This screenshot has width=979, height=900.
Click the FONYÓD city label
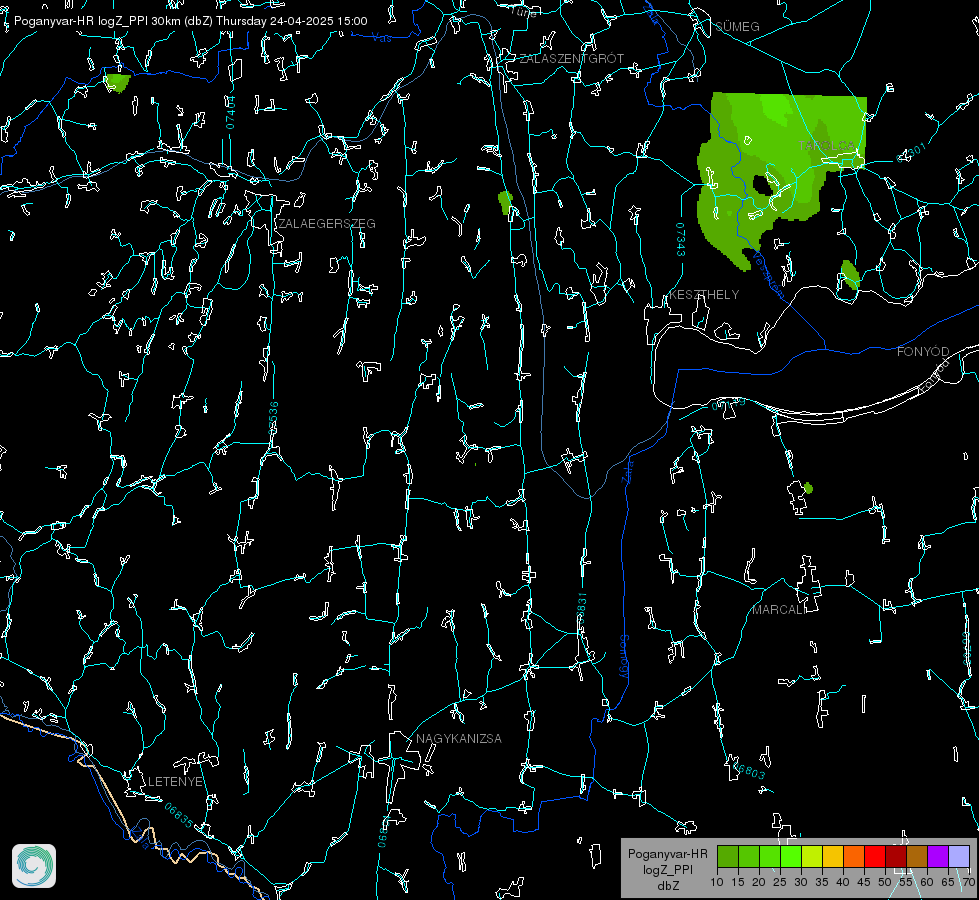coord(923,352)
